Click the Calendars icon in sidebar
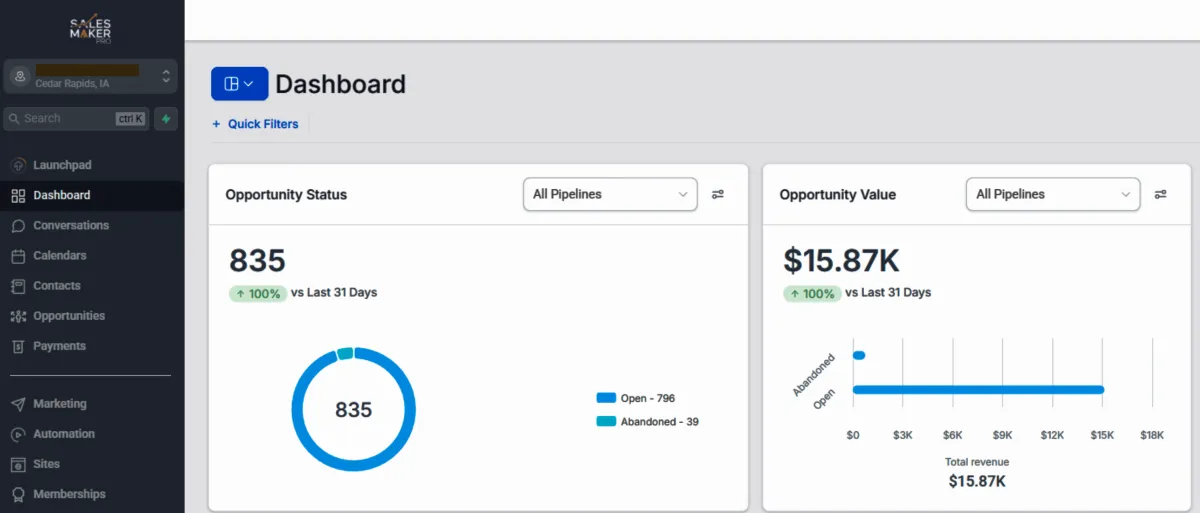The height and width of the screenshot is (513, 1200). coord(18,255)
